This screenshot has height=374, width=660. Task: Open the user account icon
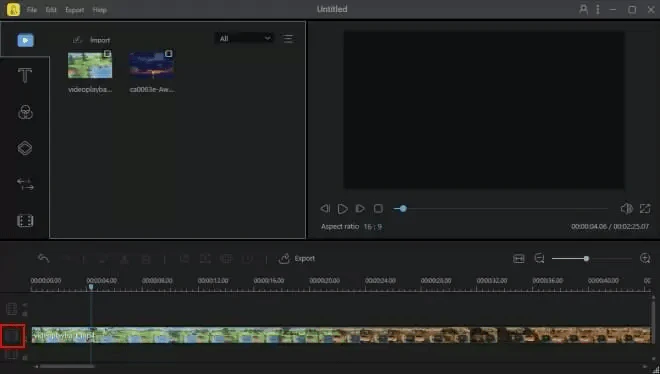(583, 9)
